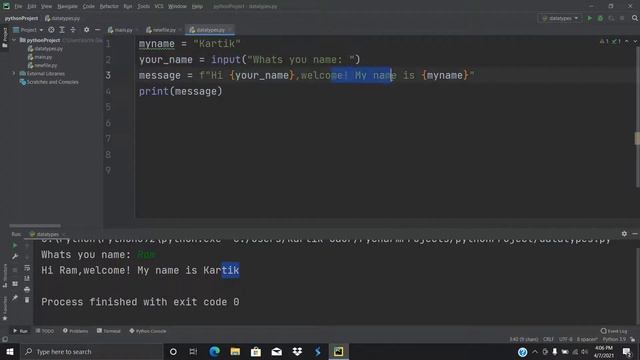Open the Refactor menu
Screen dimensions: 640x360
tap(109, 6)
